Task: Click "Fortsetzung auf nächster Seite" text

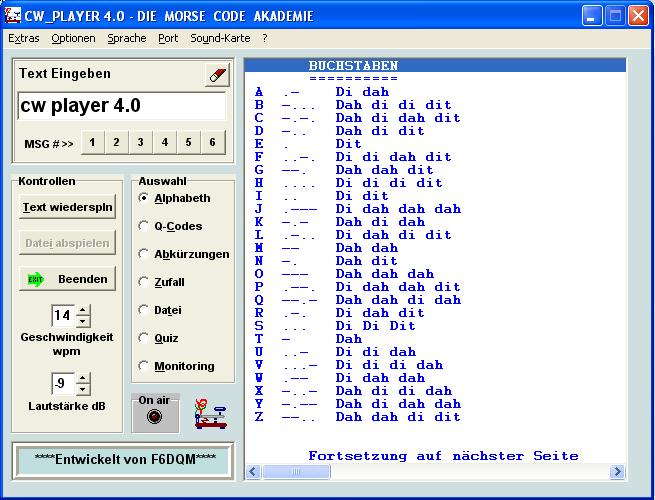Action: [x=443, y=456]
